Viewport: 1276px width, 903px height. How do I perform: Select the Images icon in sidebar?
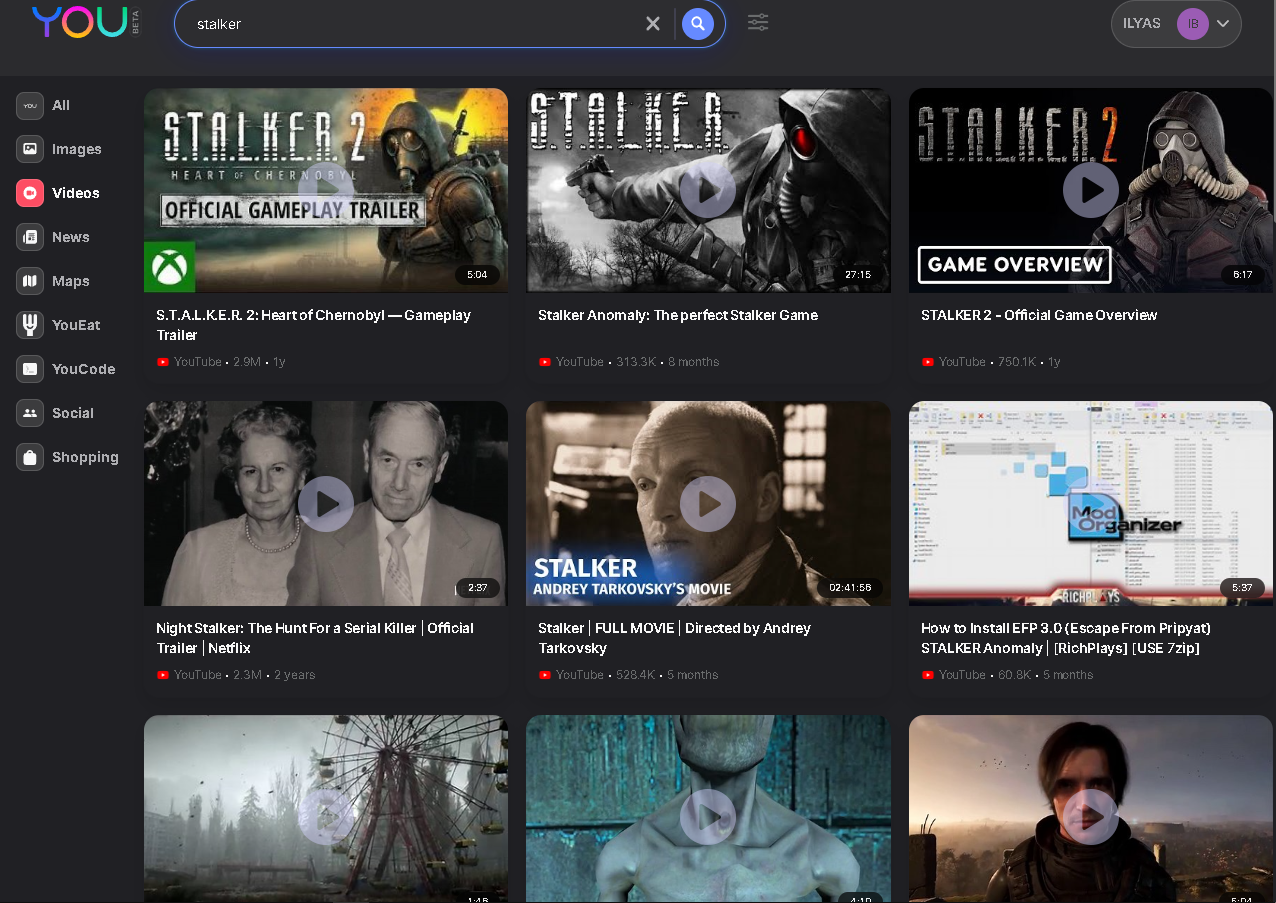[30, 149]
